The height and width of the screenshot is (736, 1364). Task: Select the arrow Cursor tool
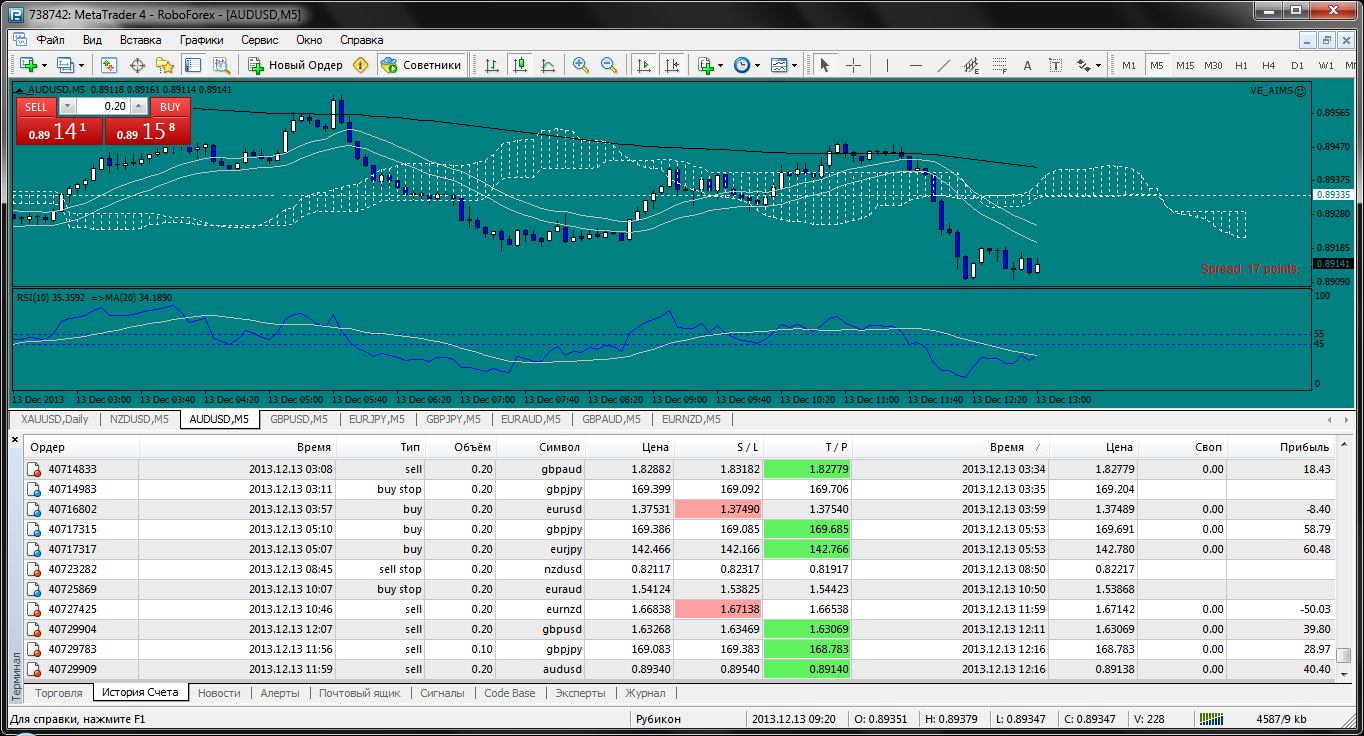pyautogui.click(x=825, y=65)
